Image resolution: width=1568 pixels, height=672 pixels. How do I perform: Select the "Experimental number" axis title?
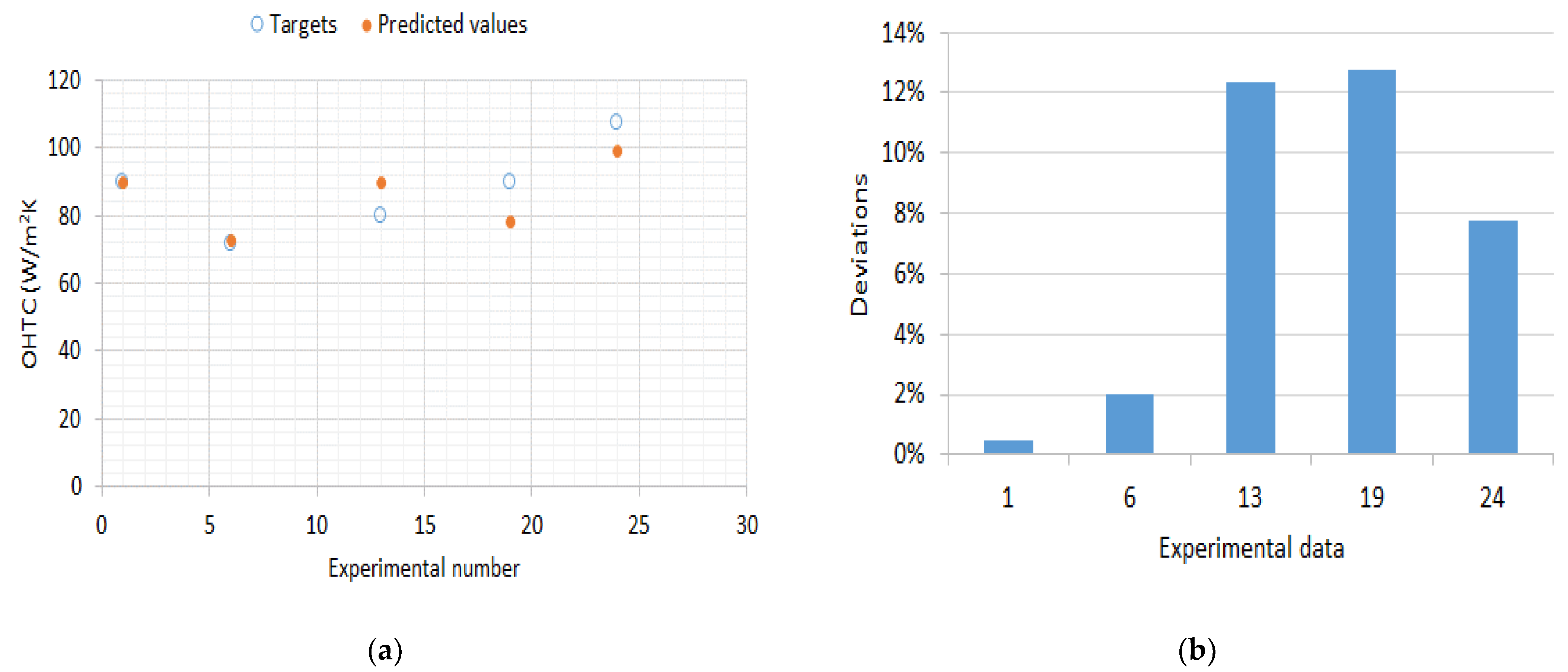point(424,568)
